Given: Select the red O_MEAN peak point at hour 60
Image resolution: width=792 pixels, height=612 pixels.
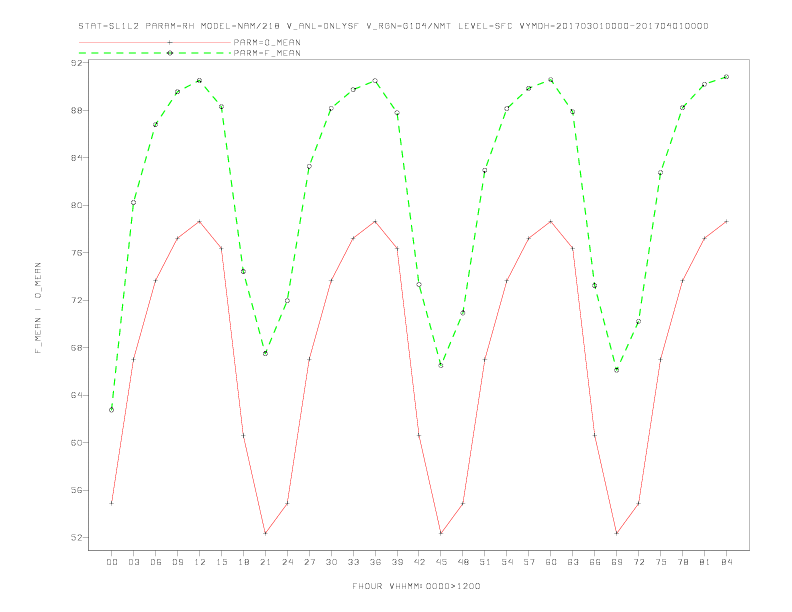Looking at the screenshot, I should [551, 221].
